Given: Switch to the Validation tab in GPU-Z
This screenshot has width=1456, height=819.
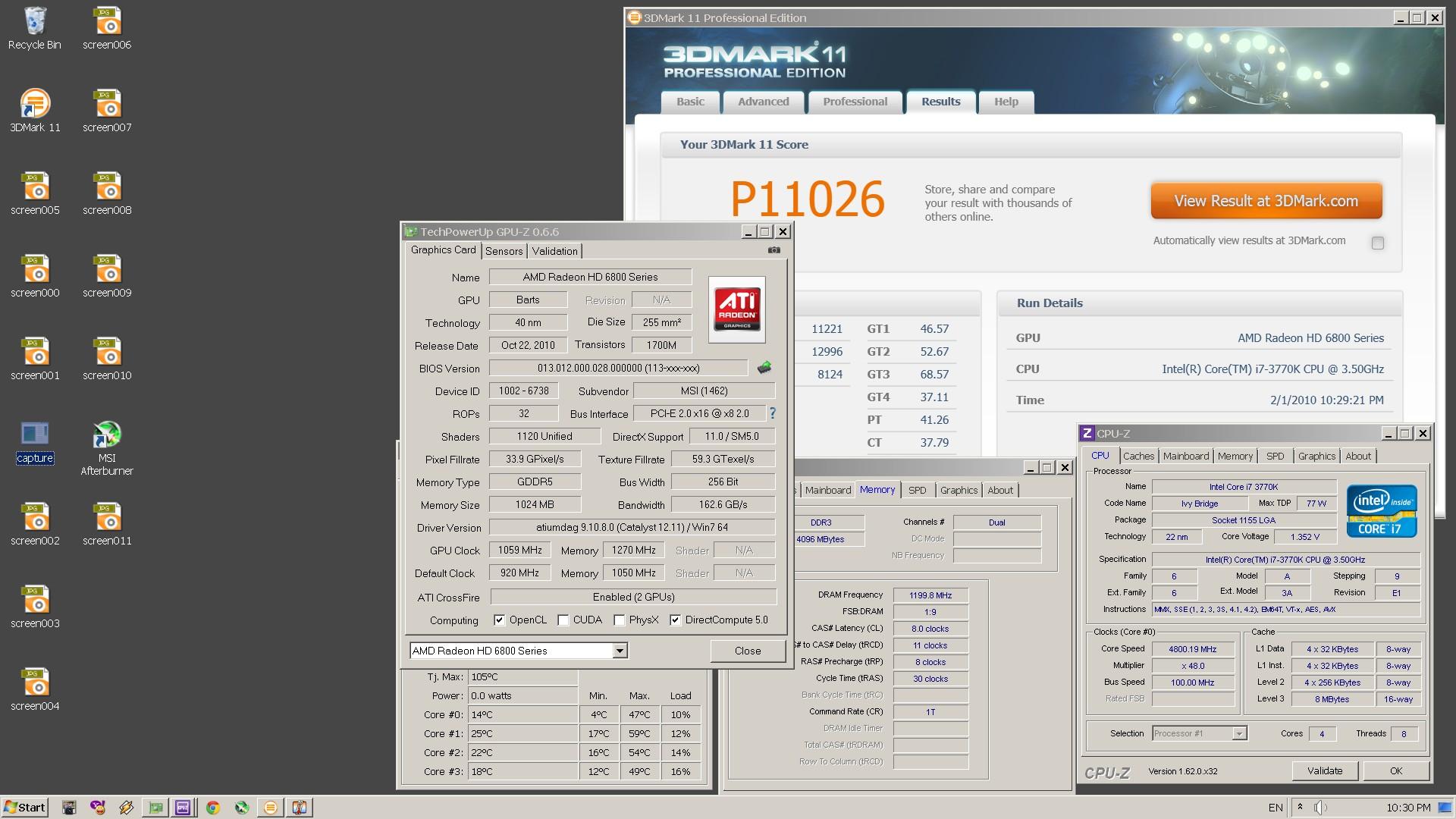Looking at the screenshot, I should pyautogui.click(x=554, y=251).
